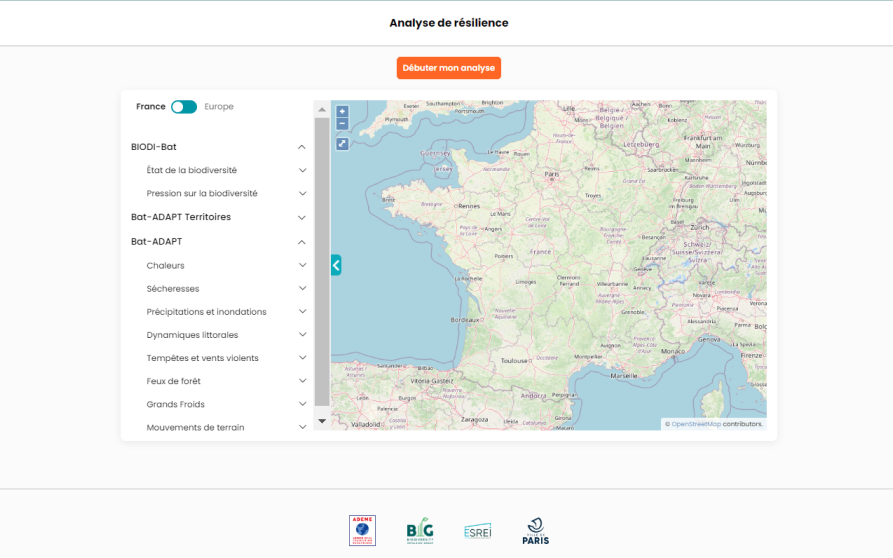Click the ESREI logo
This screenshot has height=558, width=893.
[x=478, y=531]
